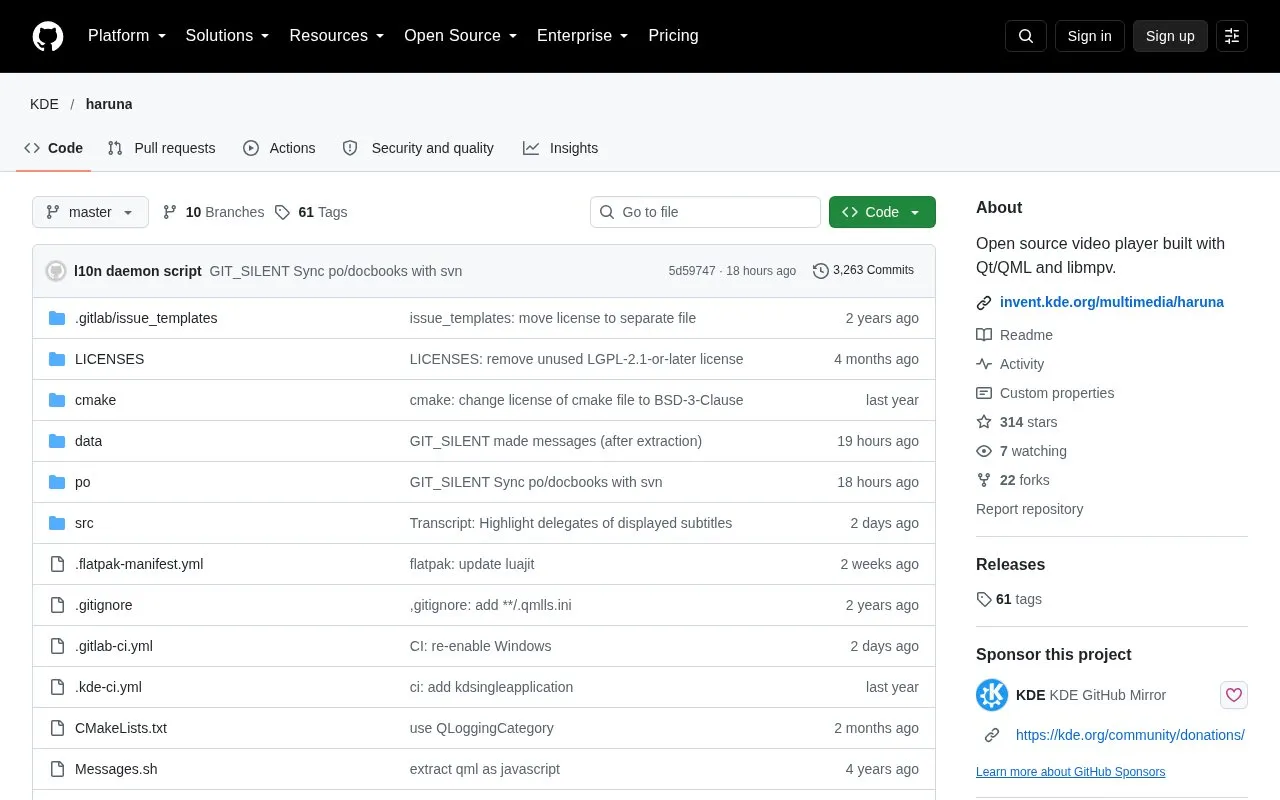Open the kde.org community donations link
This screenshot has width=1280, height=800.
click(x=1130, y=735)
